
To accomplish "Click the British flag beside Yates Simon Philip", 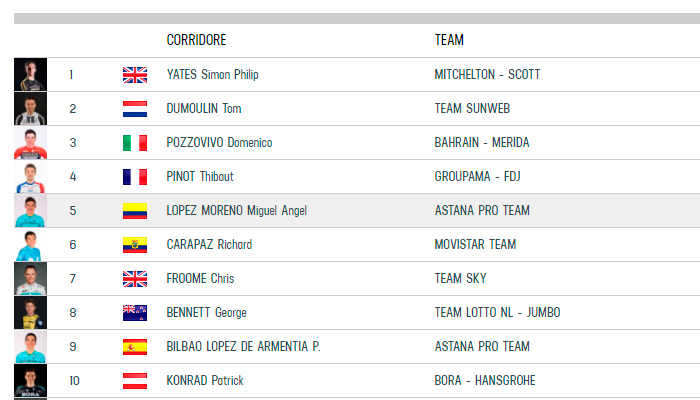I will point(135,75).
